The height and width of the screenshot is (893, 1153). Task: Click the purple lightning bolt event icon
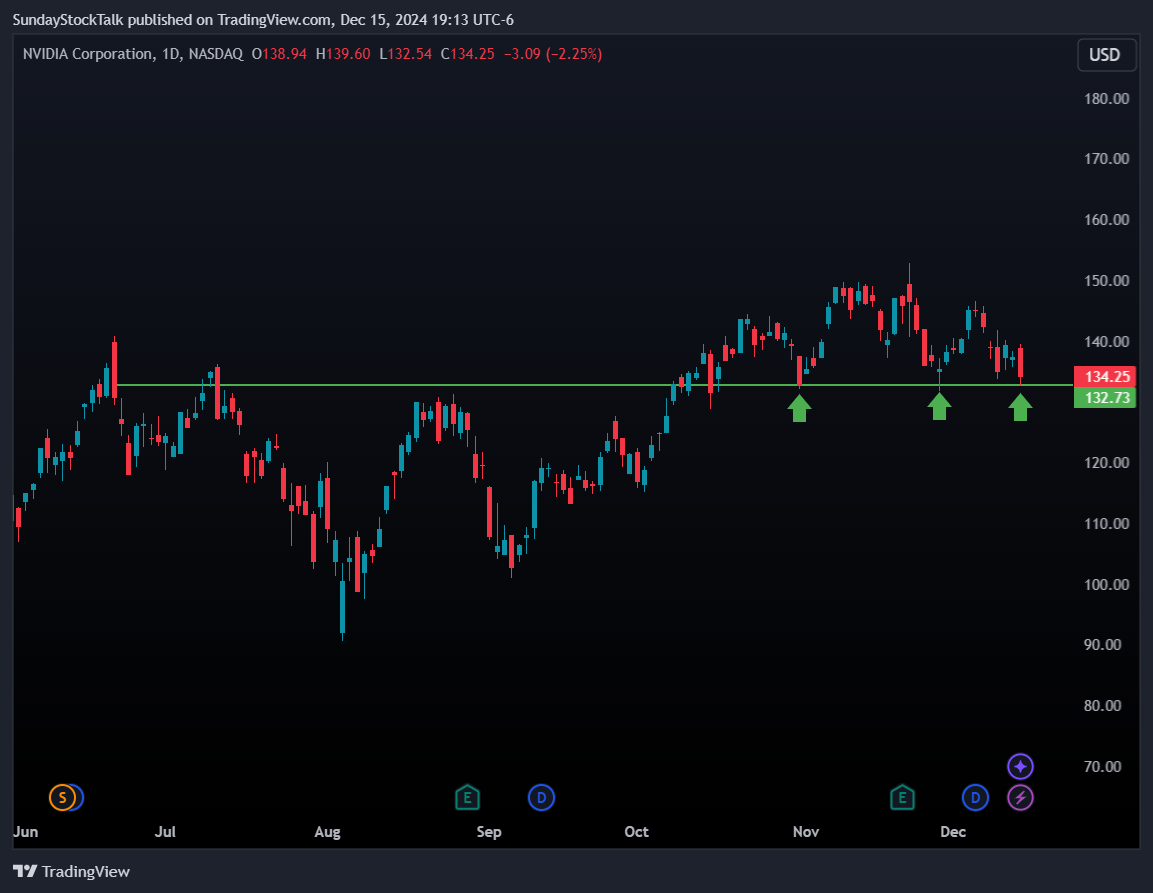click(1020, 797)
